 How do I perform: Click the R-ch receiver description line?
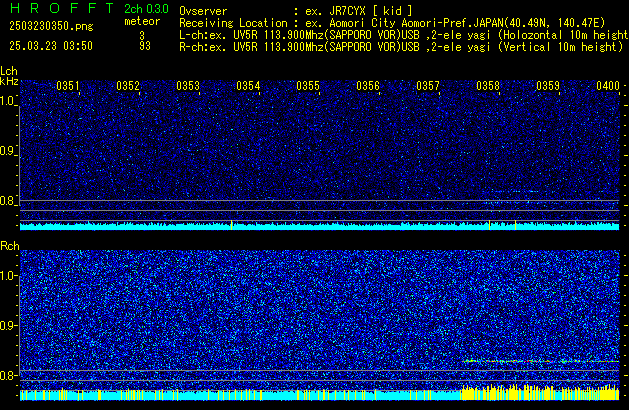click(x=401, y=47)
